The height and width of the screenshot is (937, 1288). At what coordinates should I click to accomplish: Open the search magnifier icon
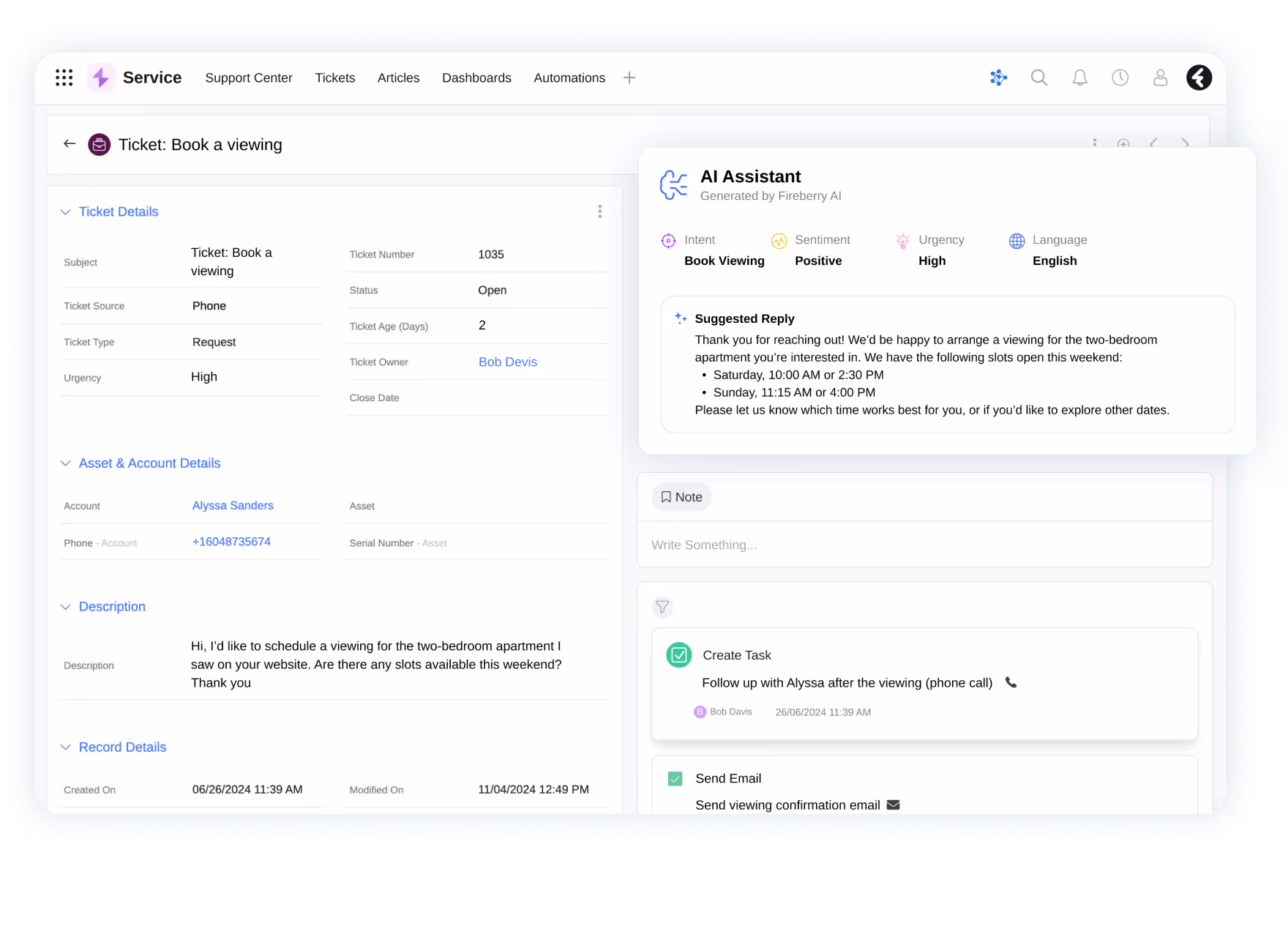tap(1039, 78)
